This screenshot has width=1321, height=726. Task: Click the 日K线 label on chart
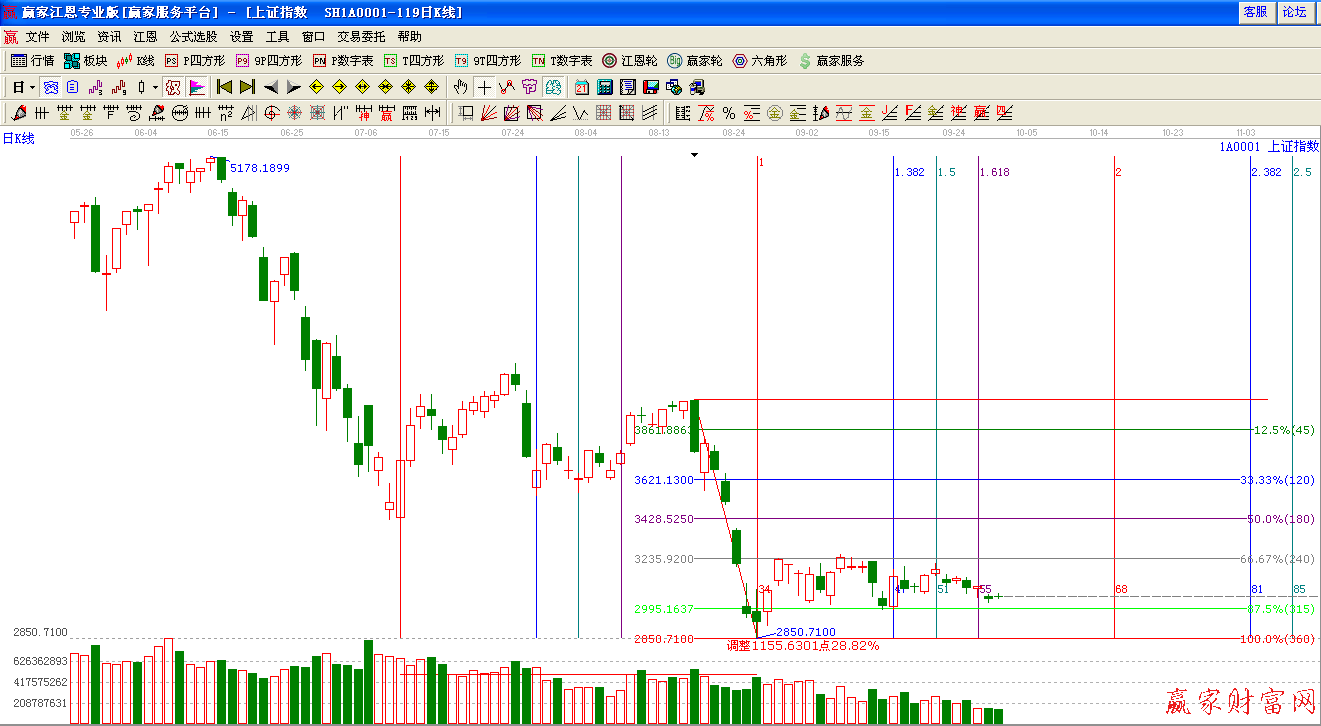[x=18, y=139]
